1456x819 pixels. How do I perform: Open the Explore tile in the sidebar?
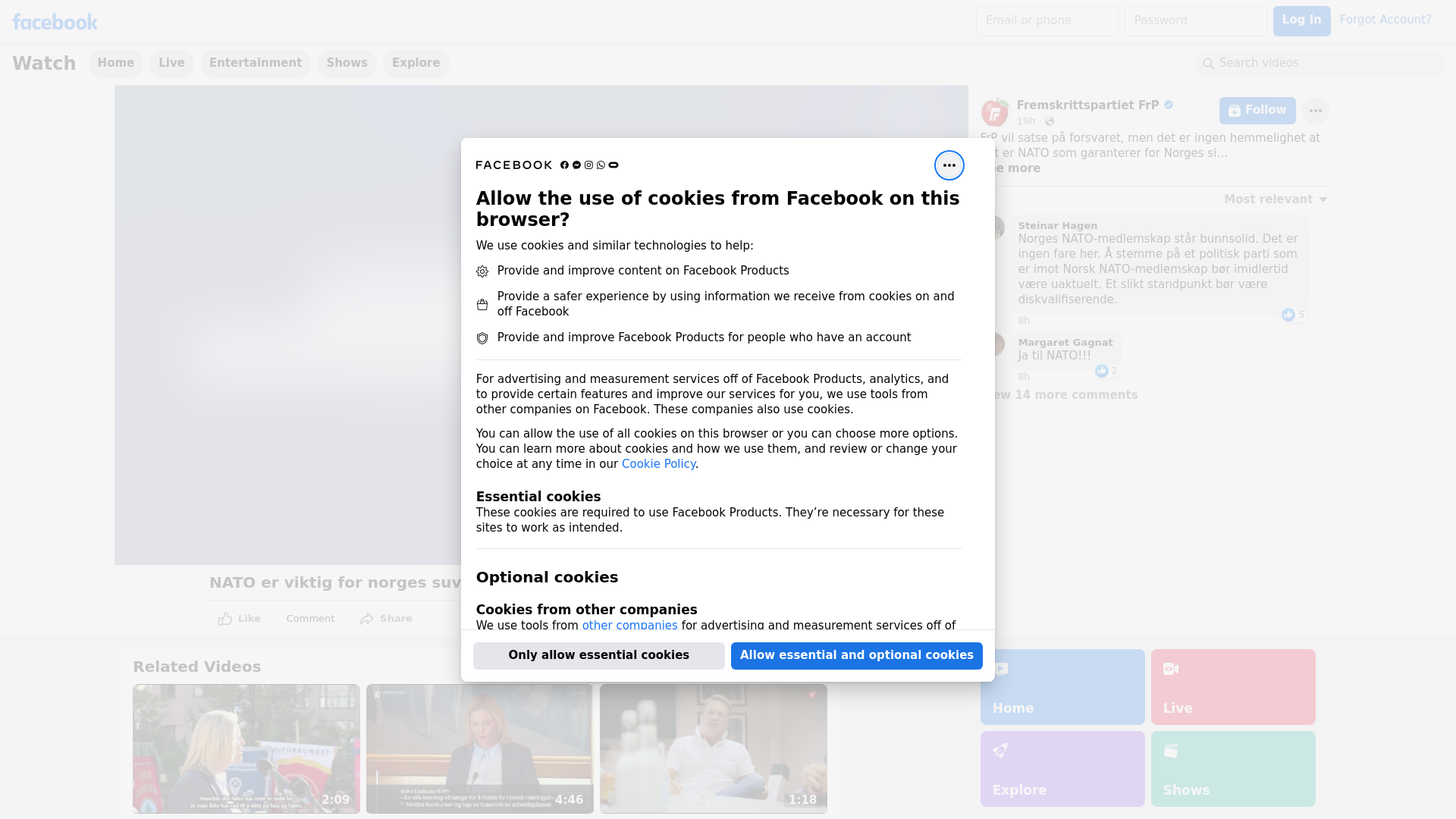point(1062,769)
